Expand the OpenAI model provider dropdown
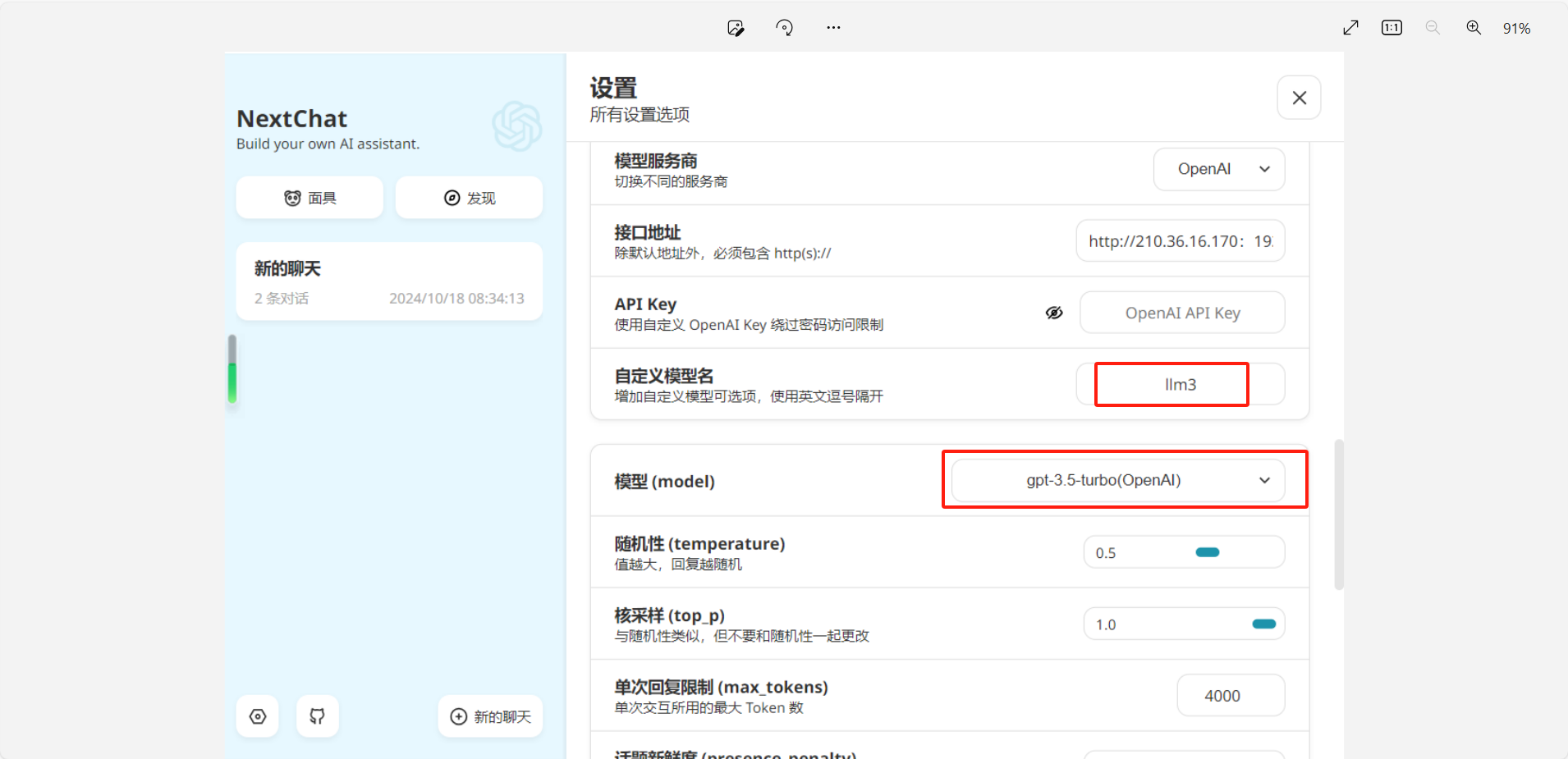Viewport: 1568px width, 759px height. (1219, 169)
